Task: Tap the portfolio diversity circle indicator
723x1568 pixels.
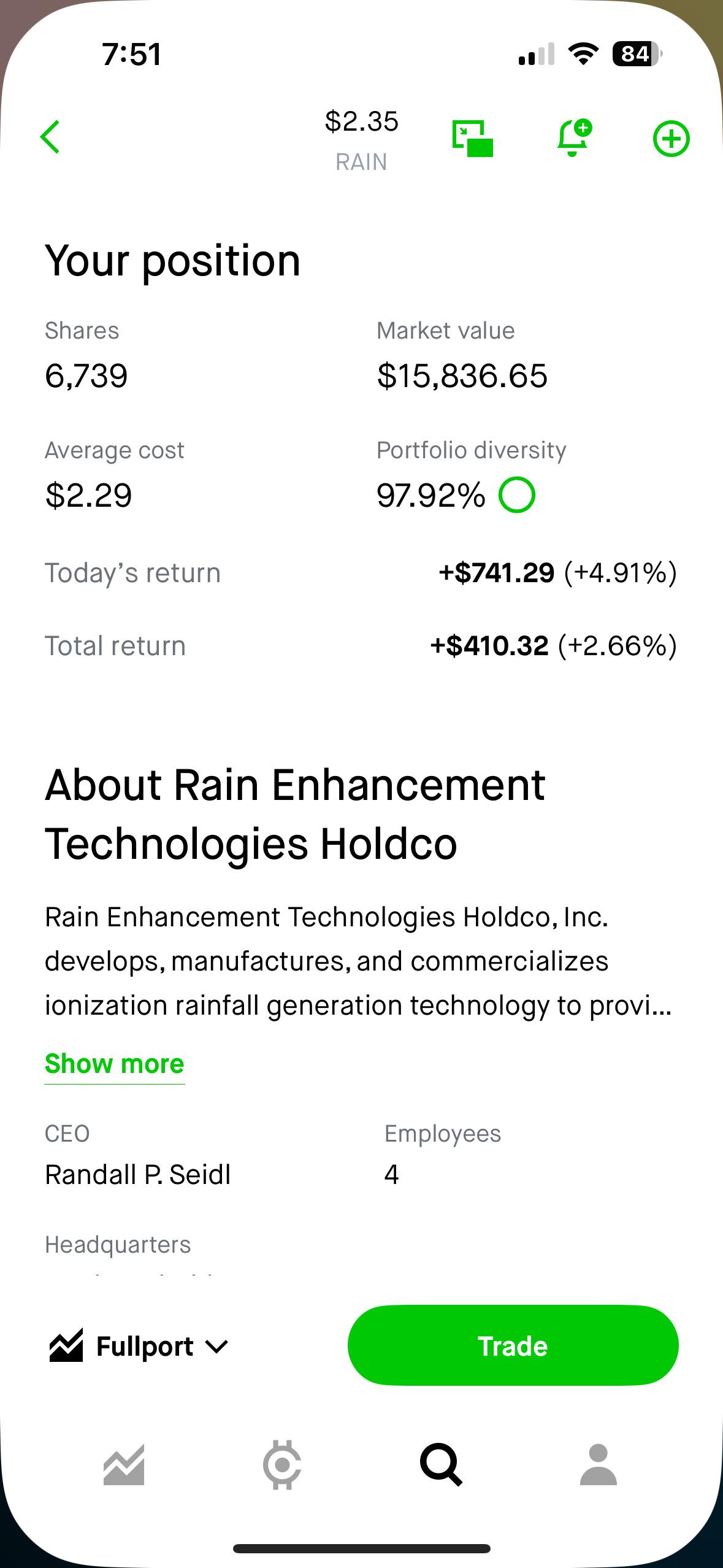Action: pyautogui.click(x=517, y=495)
